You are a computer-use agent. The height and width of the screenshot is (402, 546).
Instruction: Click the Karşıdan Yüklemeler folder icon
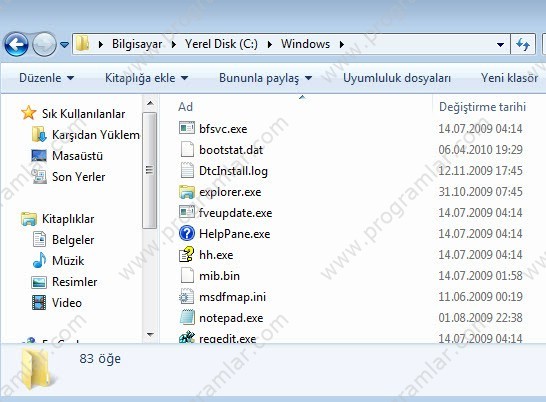click(39, 134)
